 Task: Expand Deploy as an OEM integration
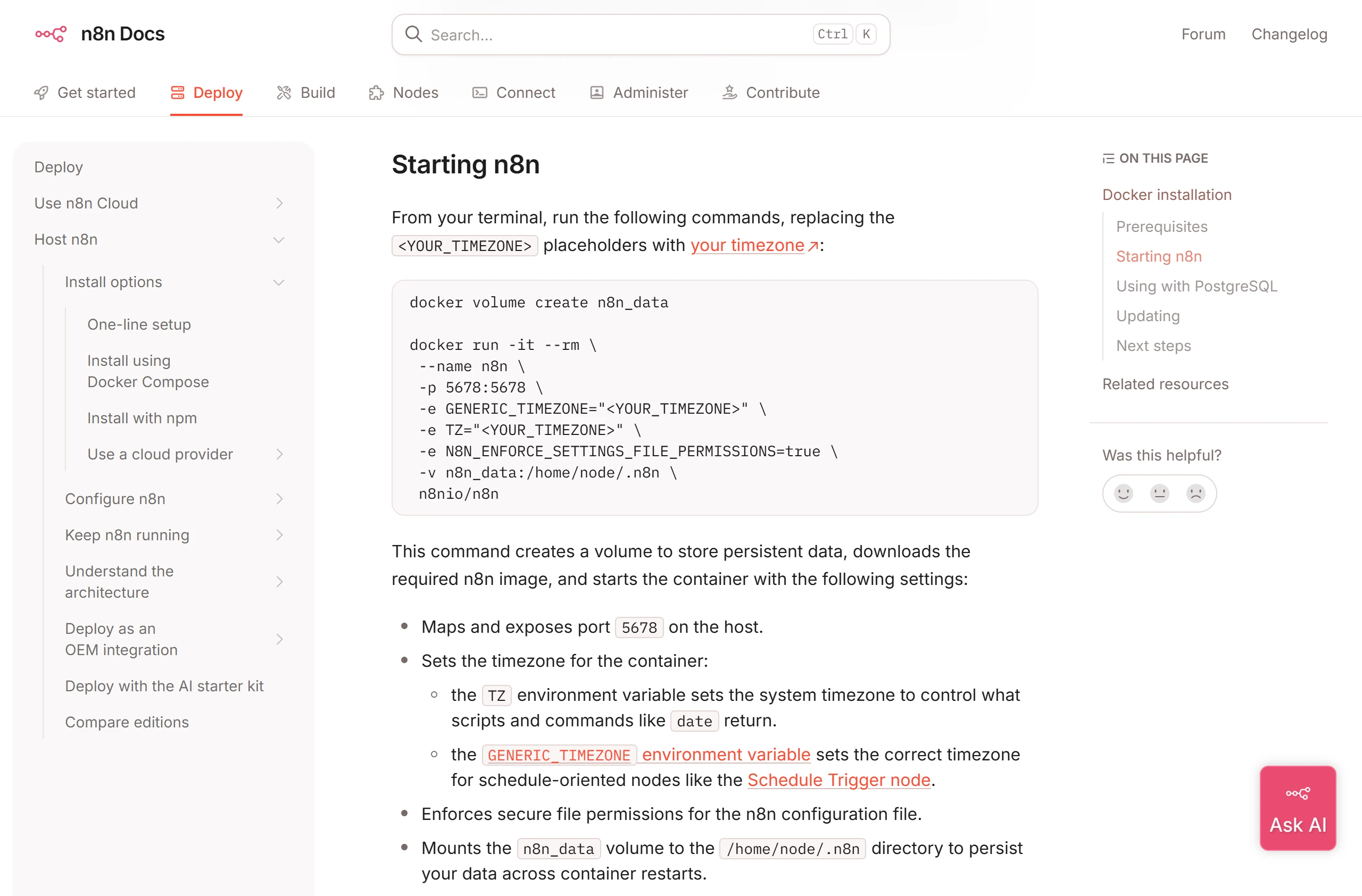pyautogui.click(x=279, y=639)
